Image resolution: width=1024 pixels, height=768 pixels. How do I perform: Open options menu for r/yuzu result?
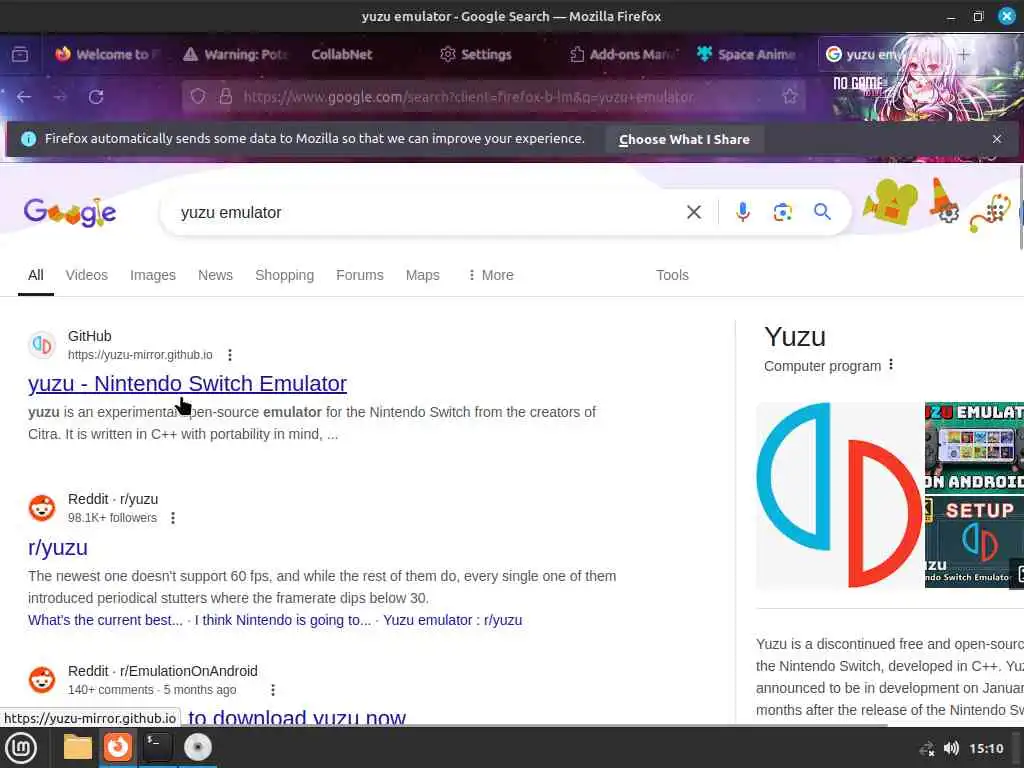point(172,518)
